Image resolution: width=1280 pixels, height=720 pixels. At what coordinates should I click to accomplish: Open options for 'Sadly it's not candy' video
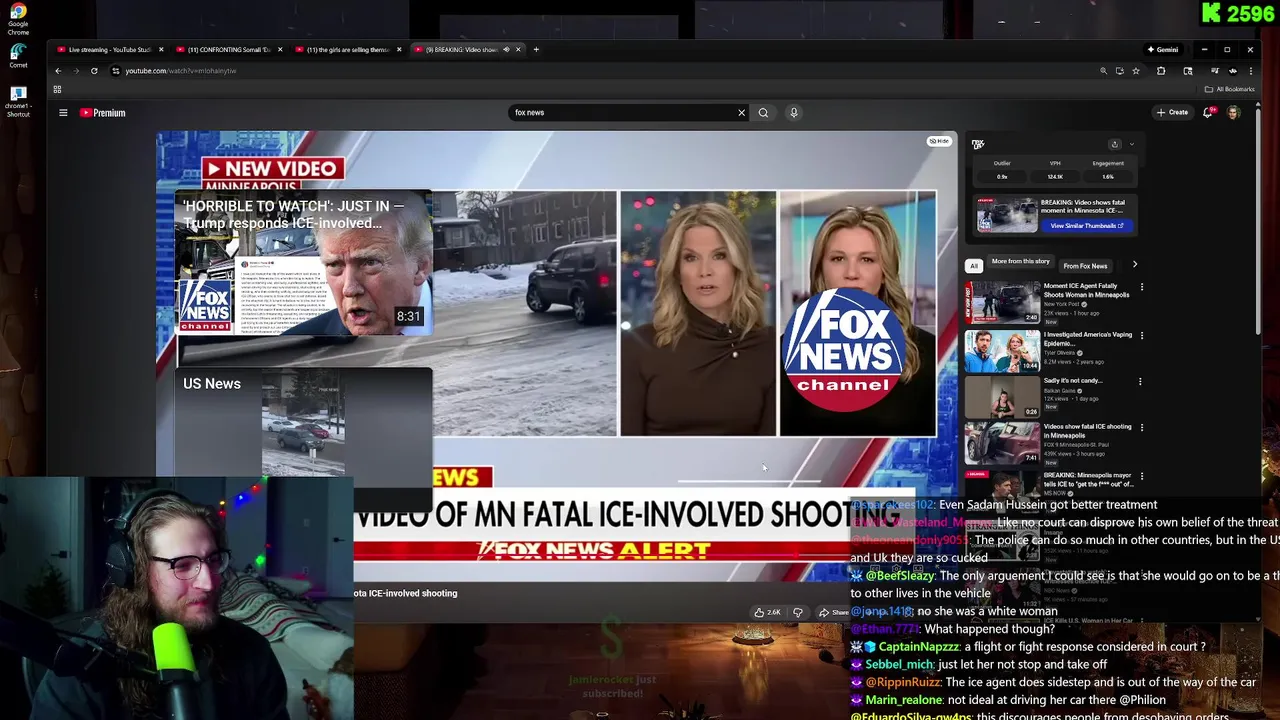coord(1142,381)
